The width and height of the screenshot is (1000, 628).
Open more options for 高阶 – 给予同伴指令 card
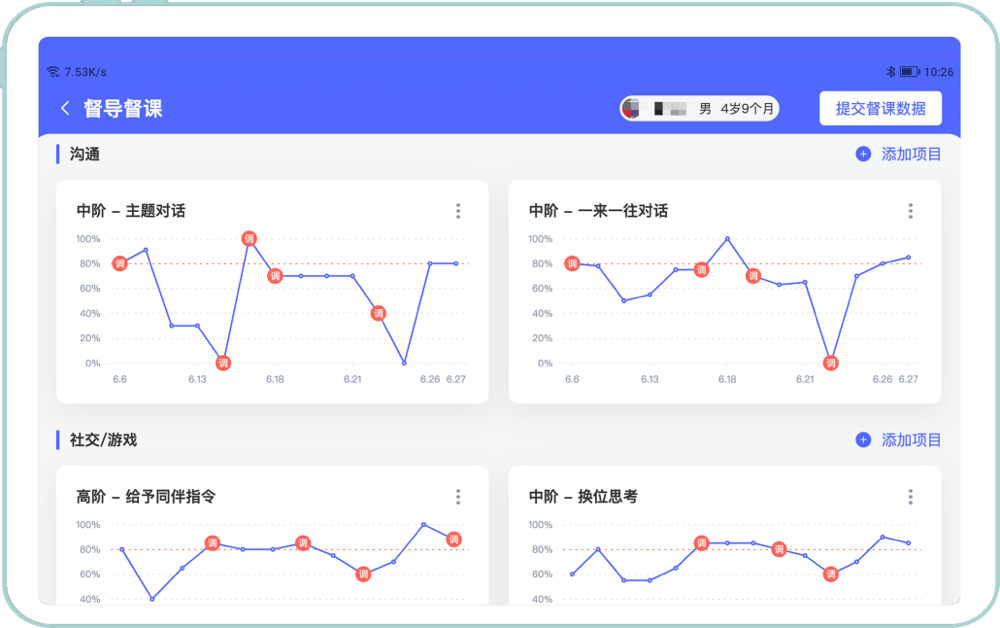pos(458,497)
